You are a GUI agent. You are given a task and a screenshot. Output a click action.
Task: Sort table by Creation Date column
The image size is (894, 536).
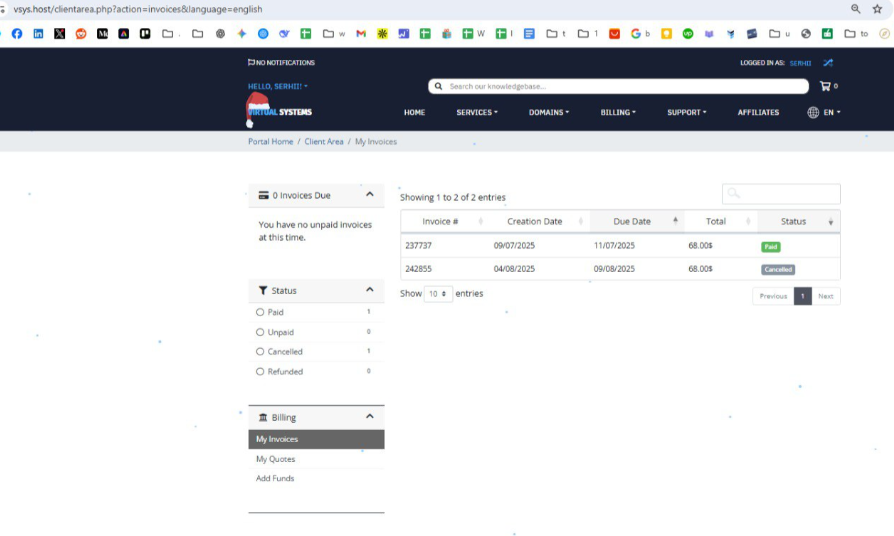(539, 221)
